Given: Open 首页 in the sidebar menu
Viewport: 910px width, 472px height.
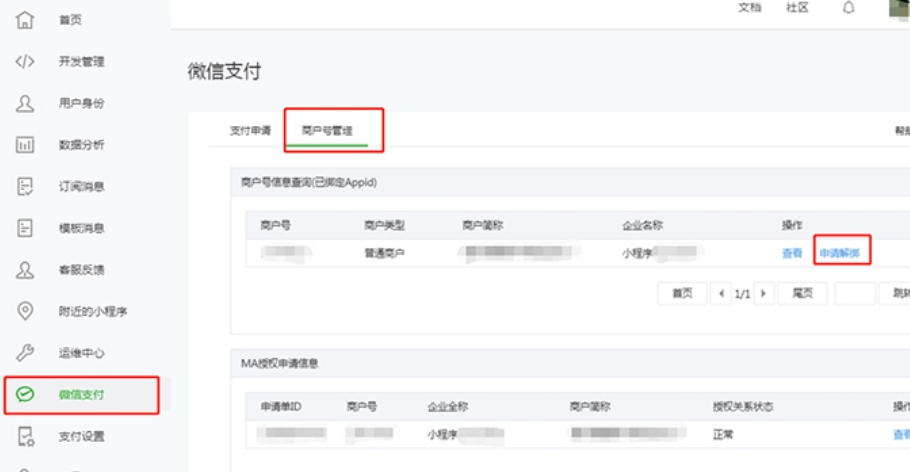Looking at the screenshot, I should [x=70, y=20].
